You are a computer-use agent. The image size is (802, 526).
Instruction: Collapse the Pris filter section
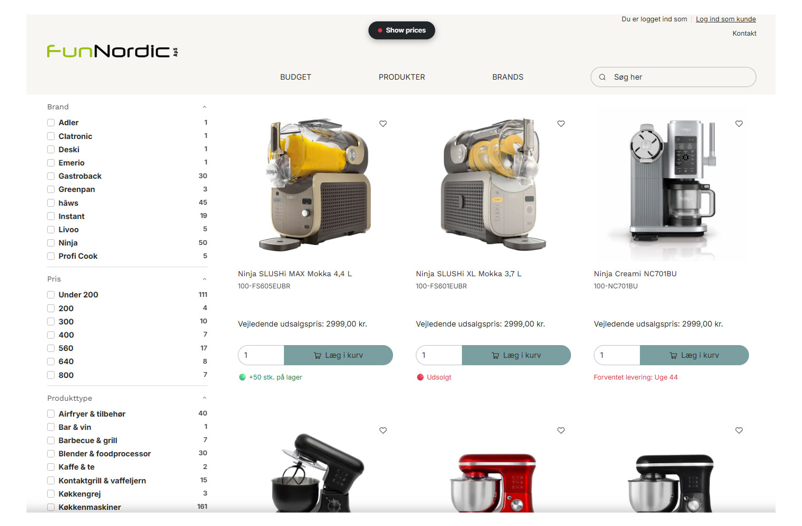pyautogui.click(x=204, y=279)
